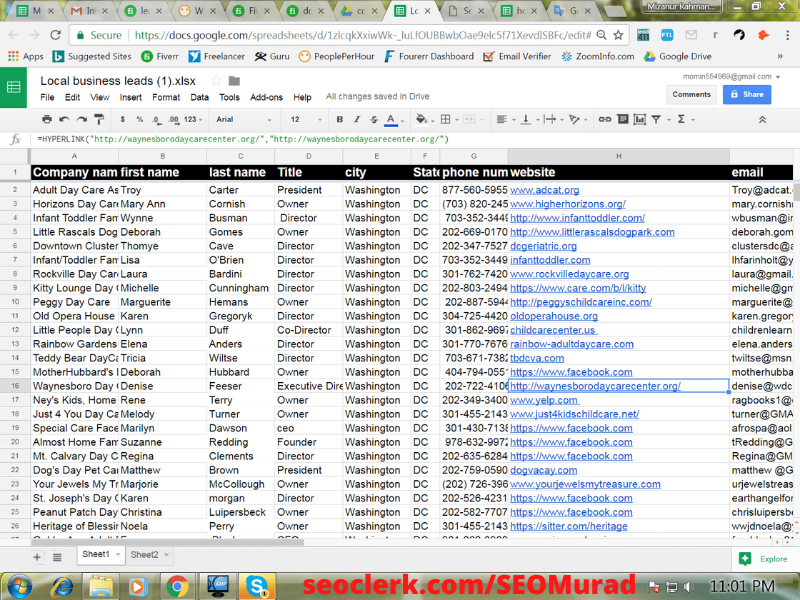Screen dimensions: 800x600
Task: Click the add new sheet plus button
Action: point(36,555)
